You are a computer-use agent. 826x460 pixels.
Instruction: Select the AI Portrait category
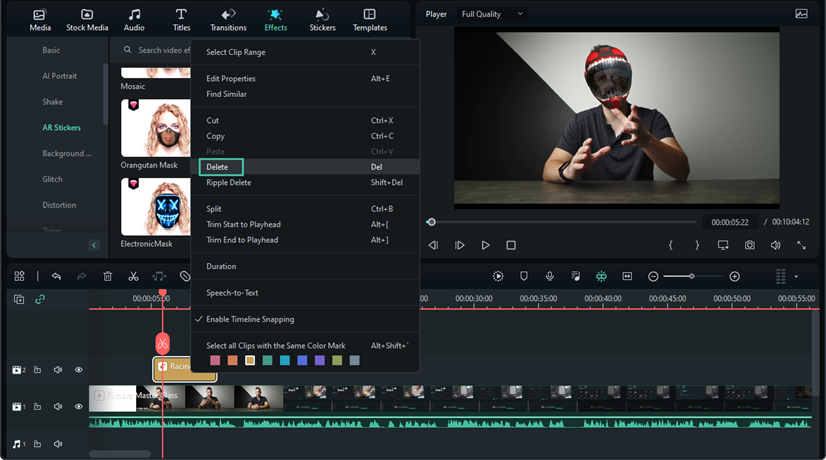(x=60, y=76)
